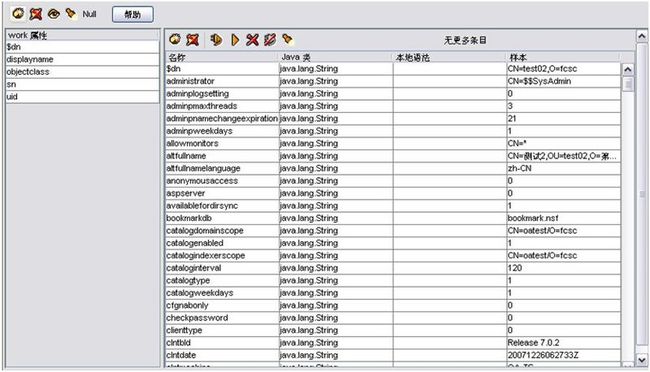Click the sample value Release 7.0.2
The width and height of the screenshot is (650, 372).
[534, 343]
